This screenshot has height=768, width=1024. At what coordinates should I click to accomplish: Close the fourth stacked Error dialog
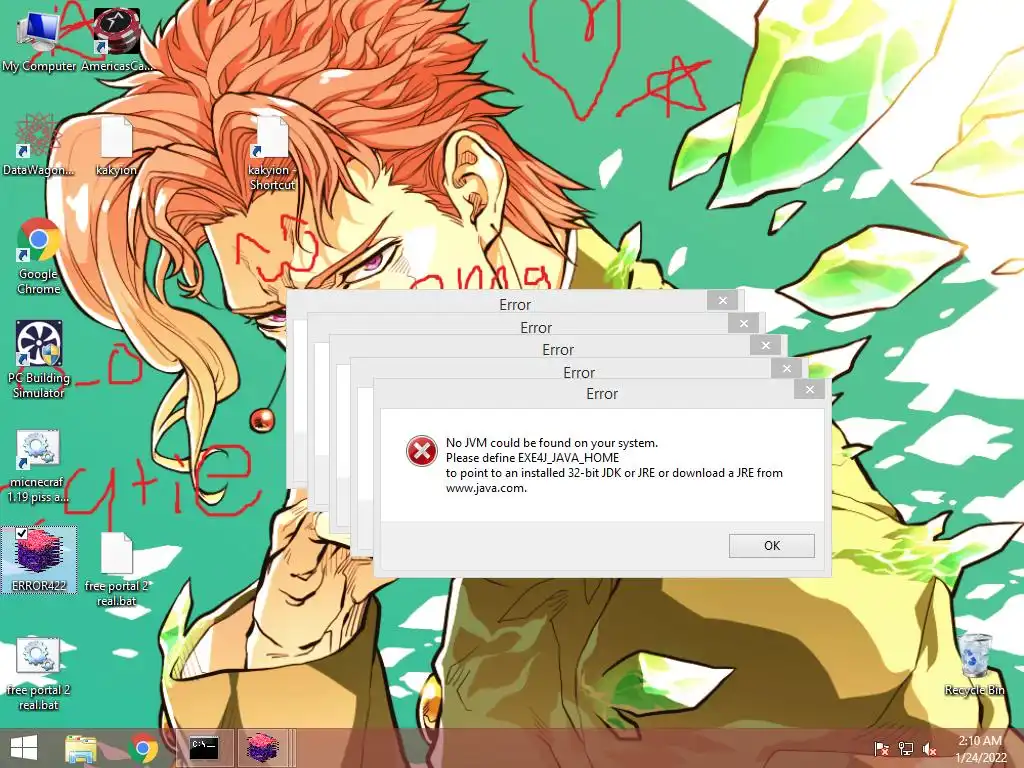click(743, 323)
